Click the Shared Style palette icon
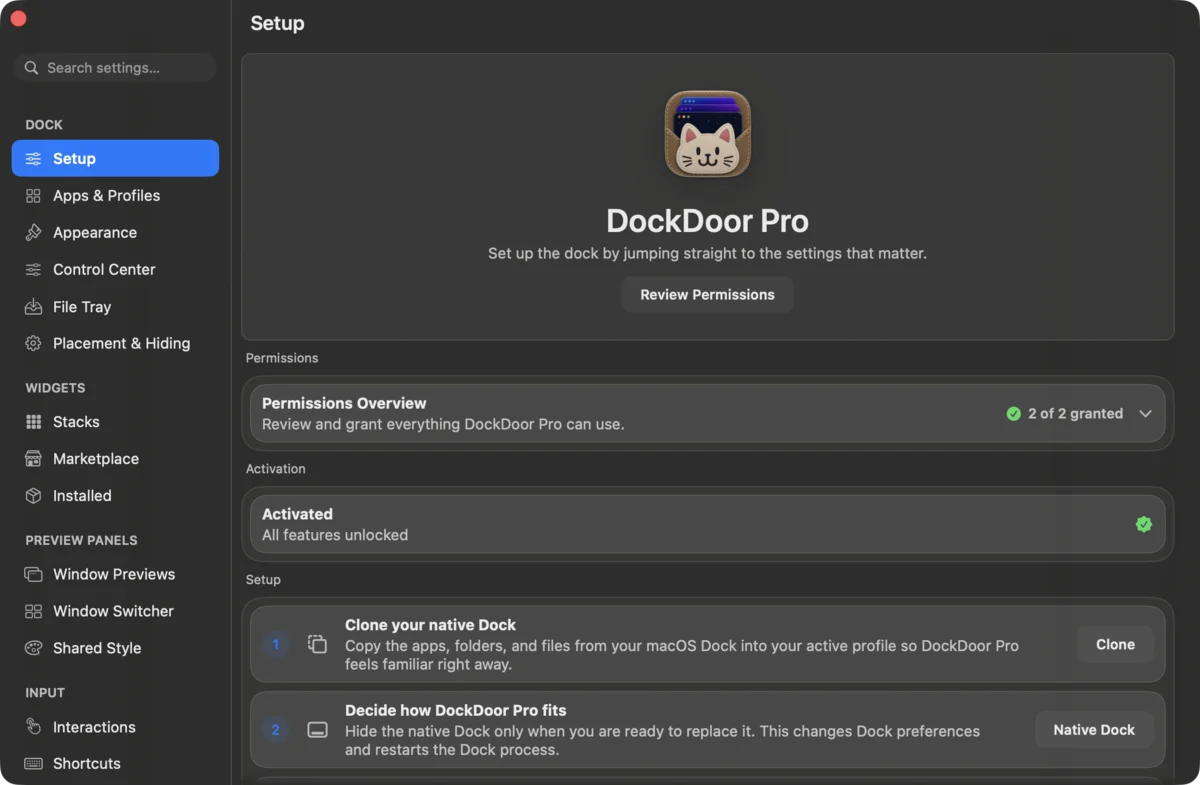Screen dimensions: 1200x785 [x=34, y=648]
